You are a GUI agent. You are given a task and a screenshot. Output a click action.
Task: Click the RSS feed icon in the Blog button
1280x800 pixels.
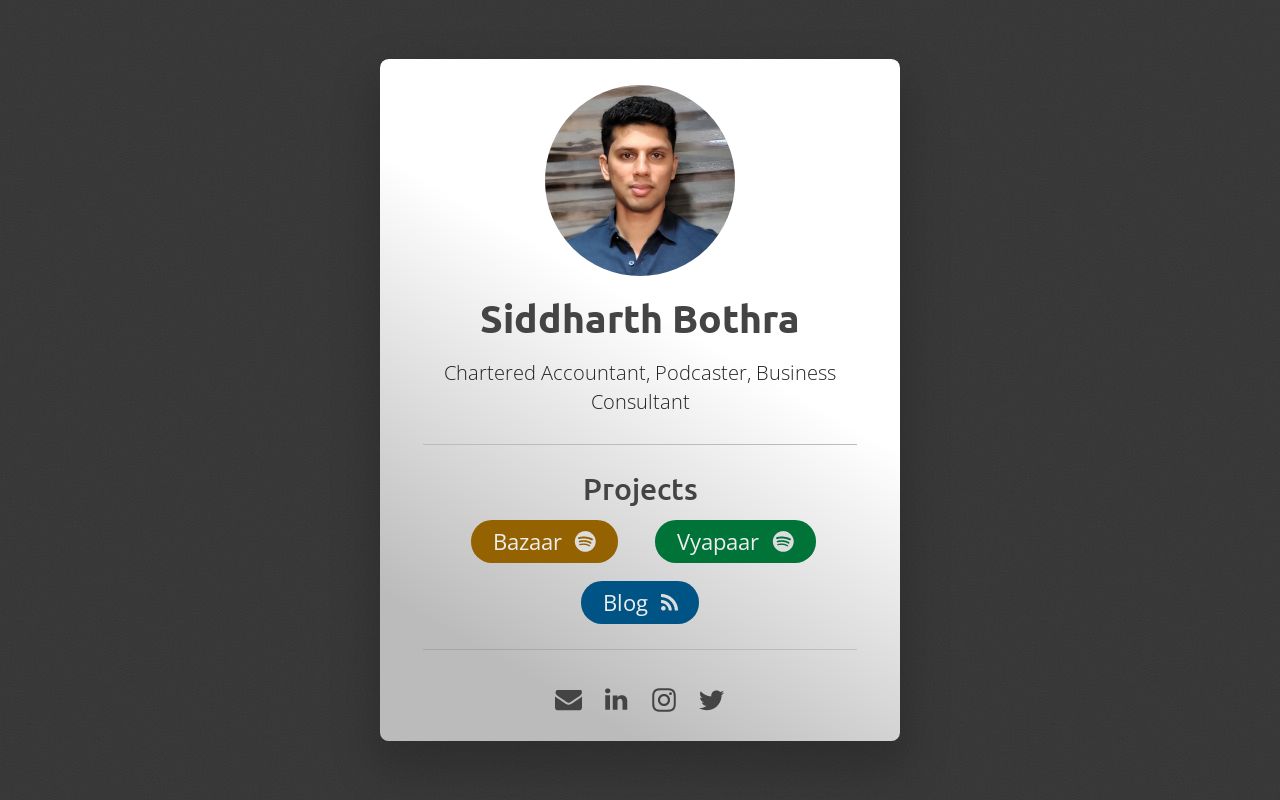coord(668,602)
